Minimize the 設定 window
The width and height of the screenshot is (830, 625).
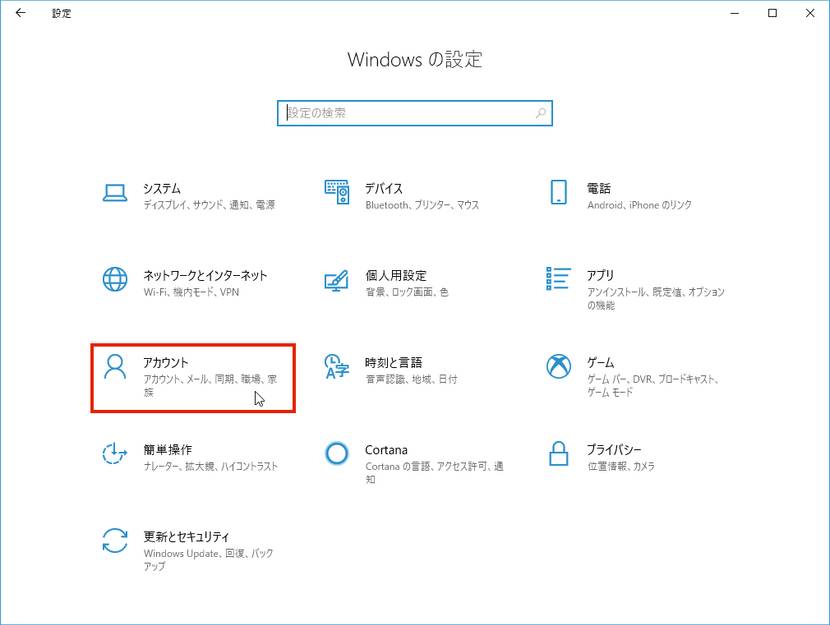click(734, 13)
